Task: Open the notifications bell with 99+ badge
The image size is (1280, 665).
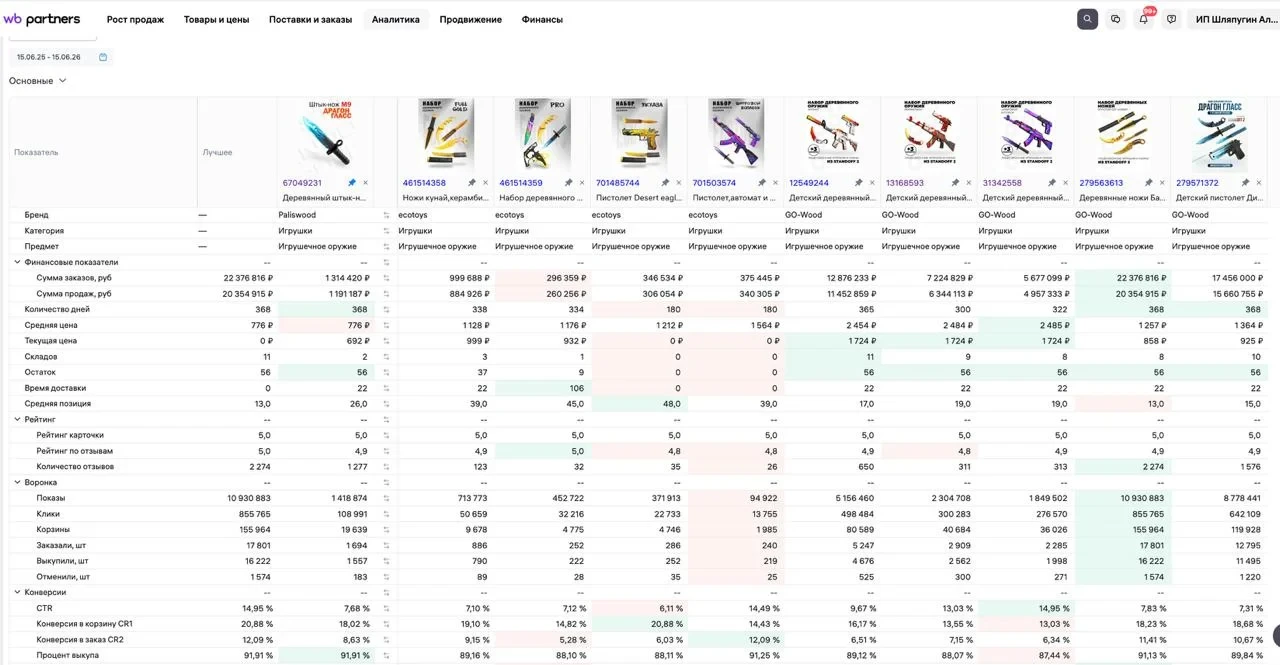Action: 1144,19
